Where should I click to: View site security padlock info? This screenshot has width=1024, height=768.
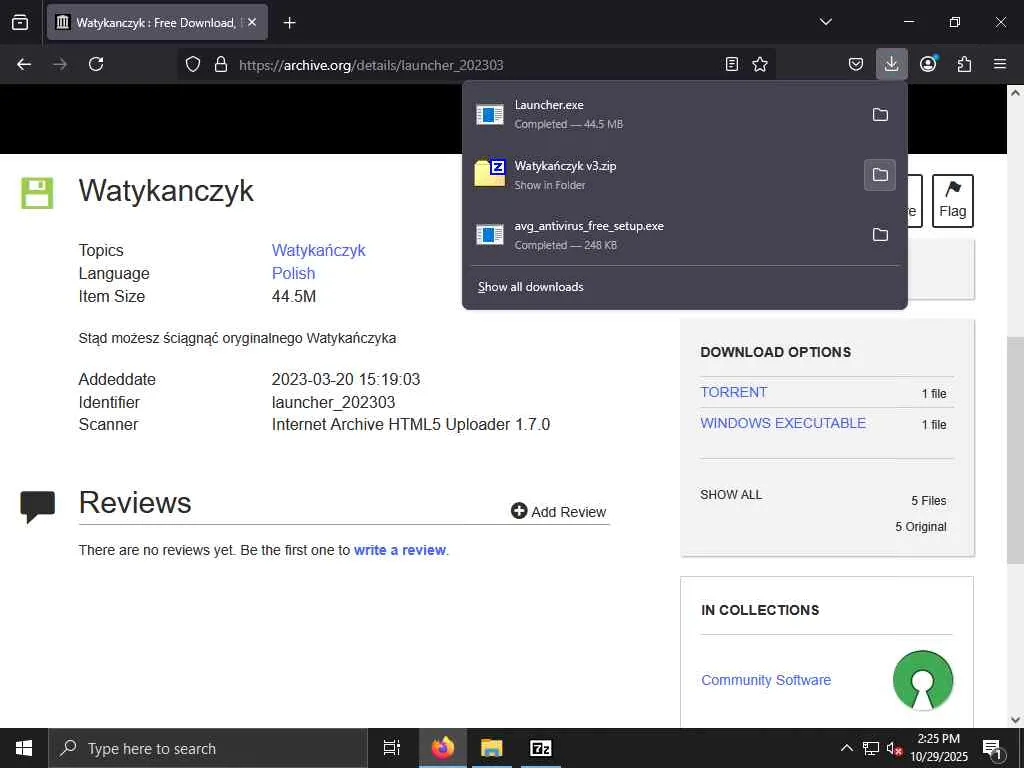point(221,64)
